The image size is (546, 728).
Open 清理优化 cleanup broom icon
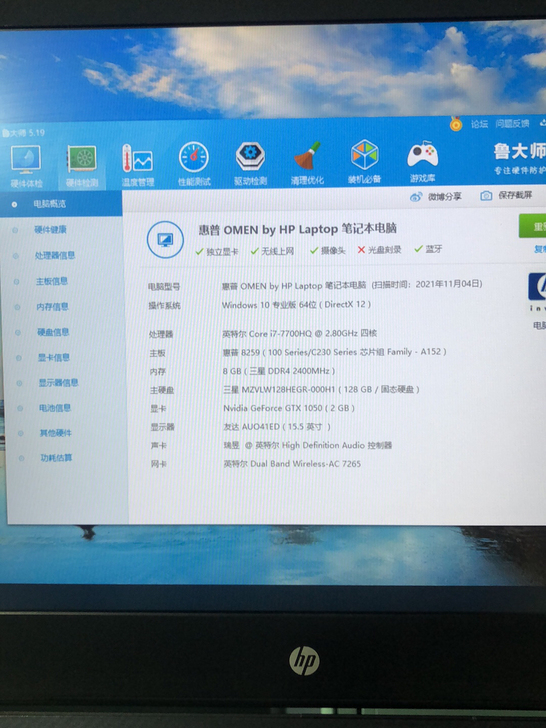[307, 162]
